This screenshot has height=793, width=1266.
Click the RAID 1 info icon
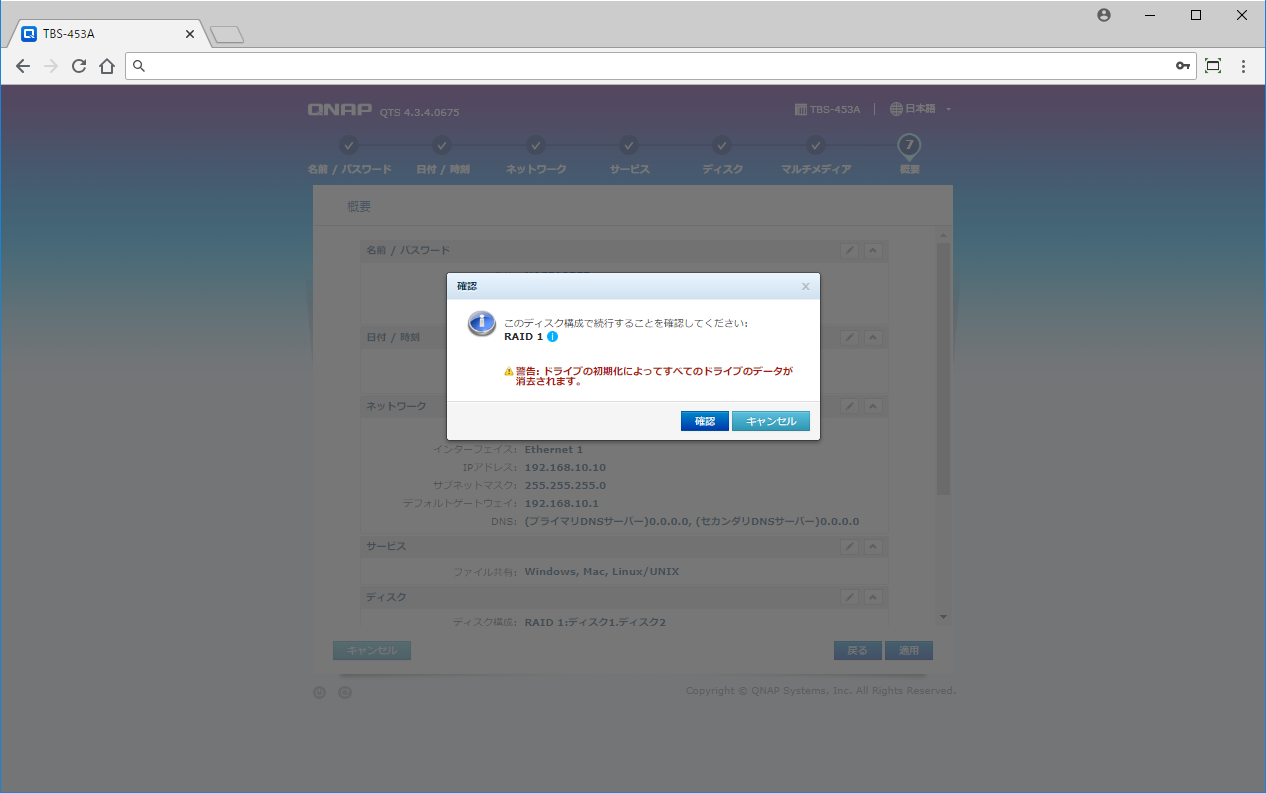(x=553, y=337)
